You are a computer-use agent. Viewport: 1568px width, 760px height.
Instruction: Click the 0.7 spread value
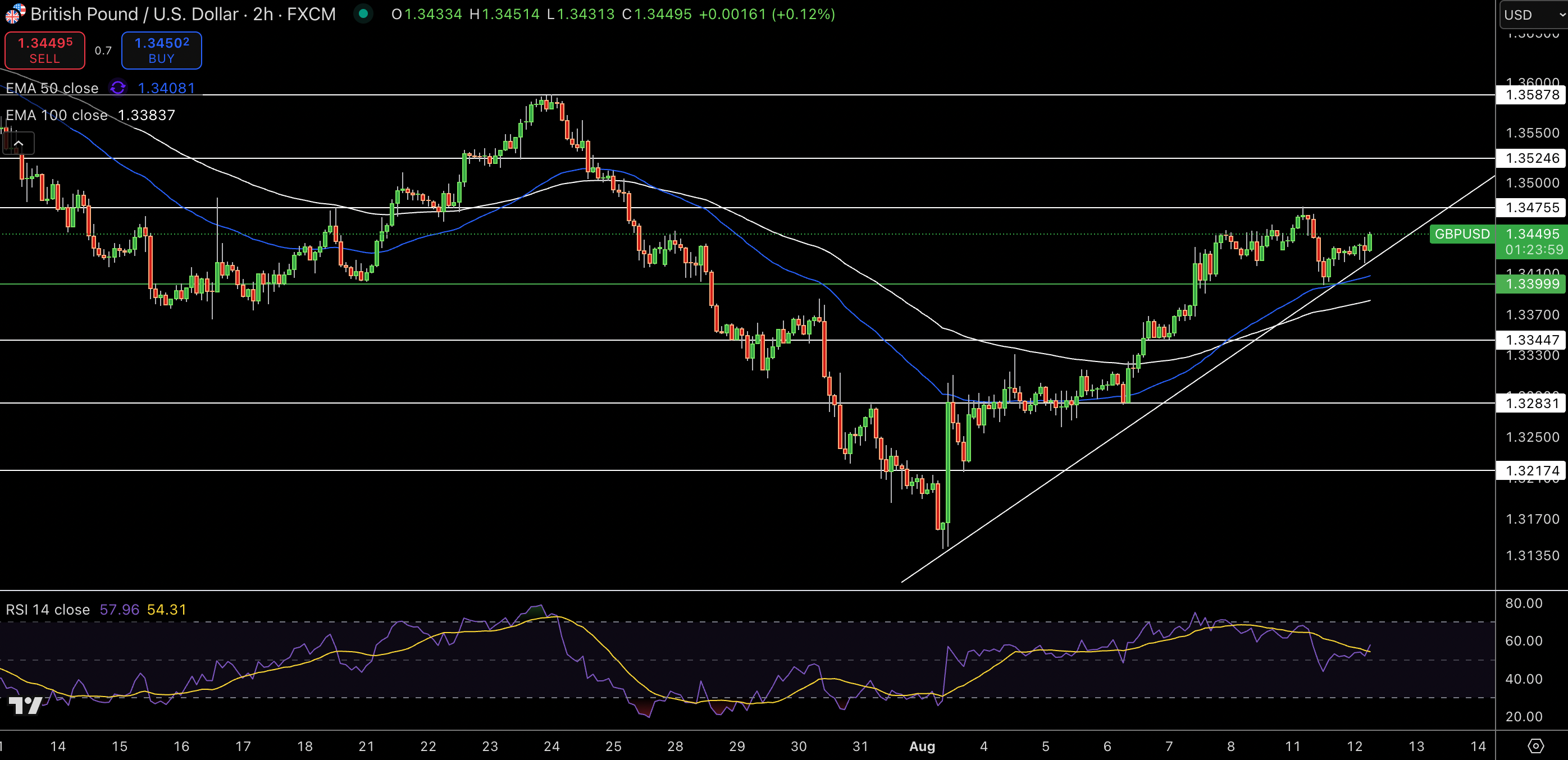pos(103,51)
